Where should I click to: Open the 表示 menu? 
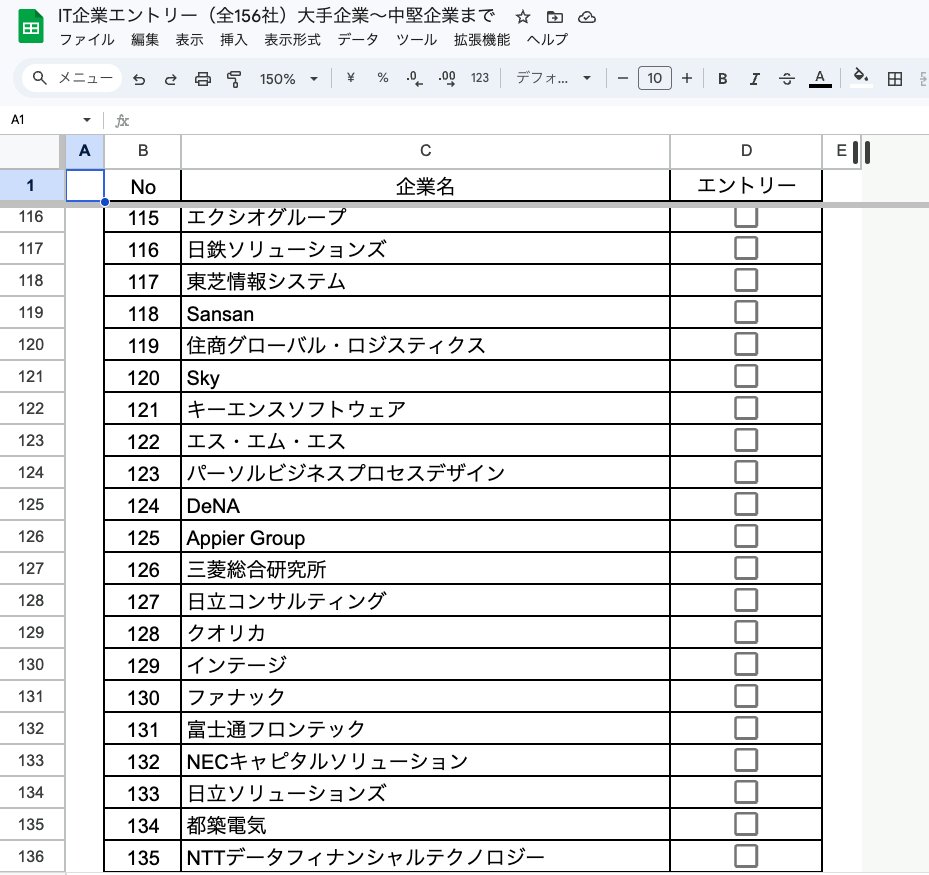[190, 40]
